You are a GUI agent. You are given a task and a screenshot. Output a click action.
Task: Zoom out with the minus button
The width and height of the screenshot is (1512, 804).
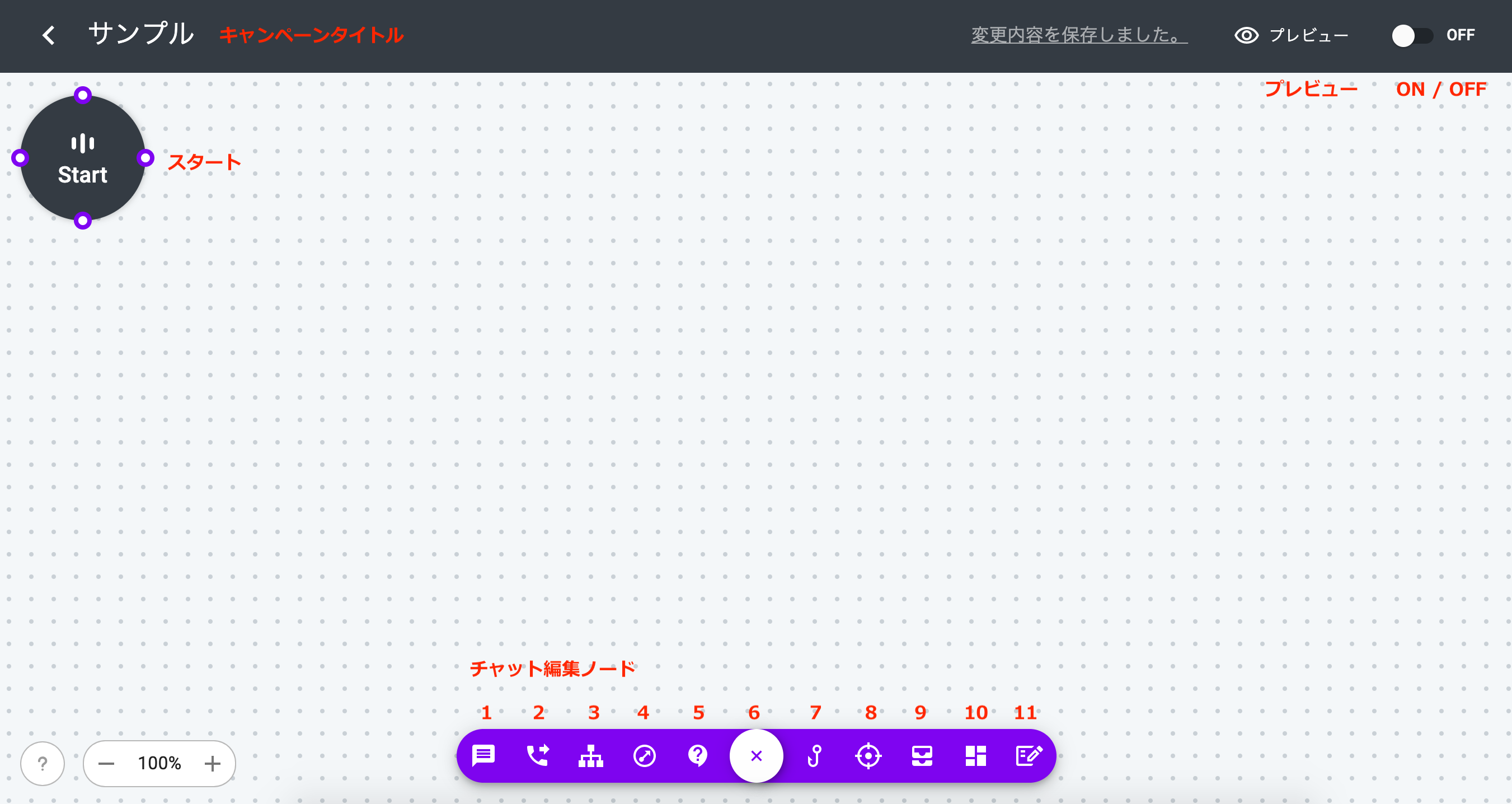[x=106, y=764]
